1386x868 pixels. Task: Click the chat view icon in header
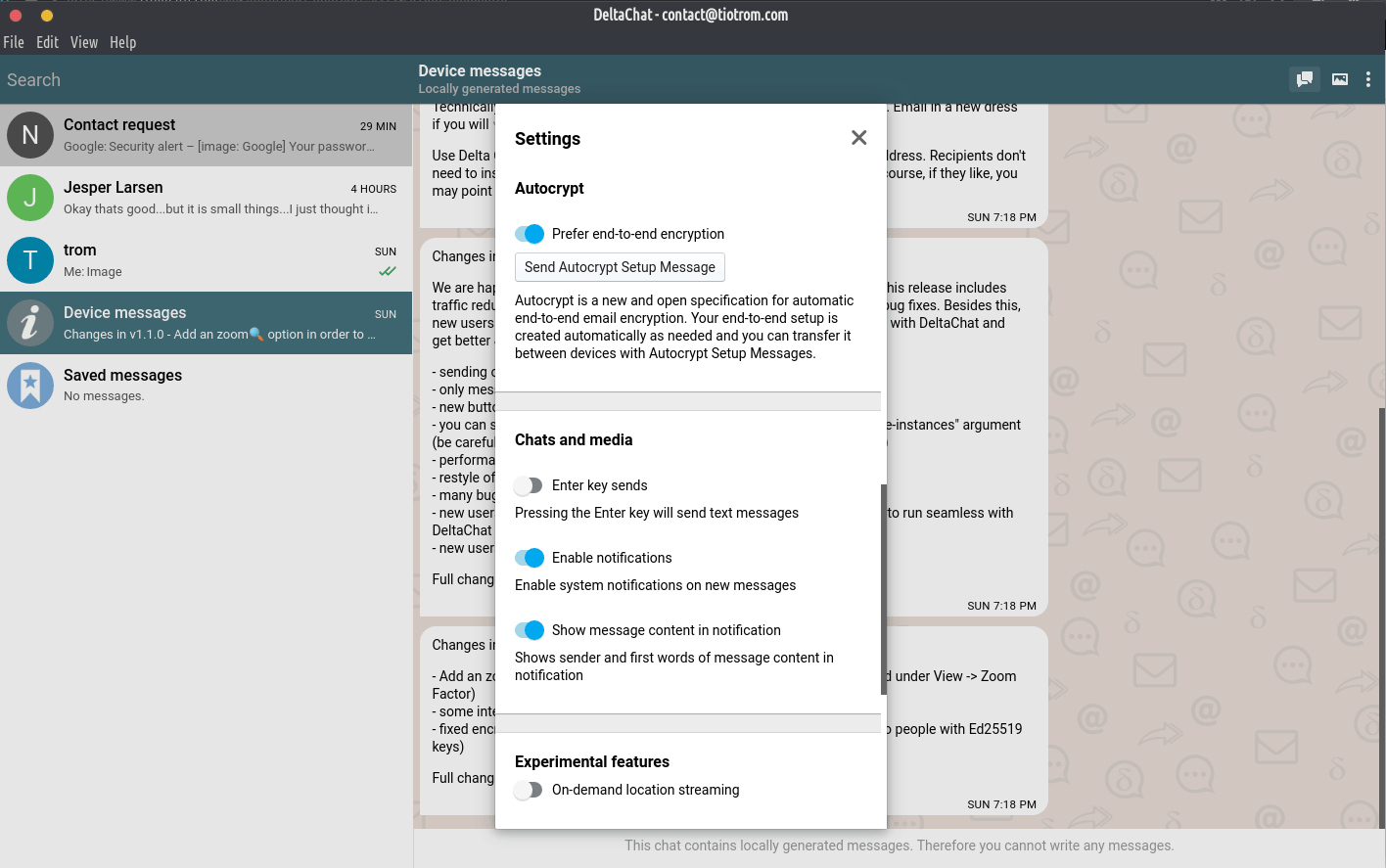(1305, 79)
